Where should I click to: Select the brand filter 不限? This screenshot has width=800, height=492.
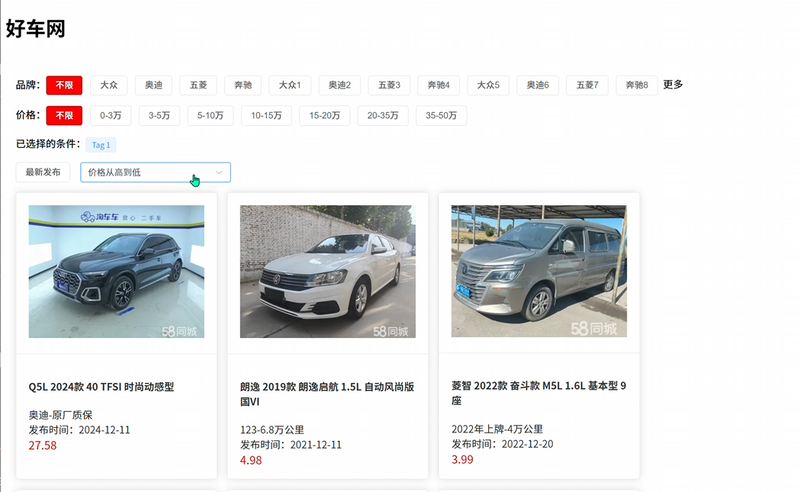(64, 85)
